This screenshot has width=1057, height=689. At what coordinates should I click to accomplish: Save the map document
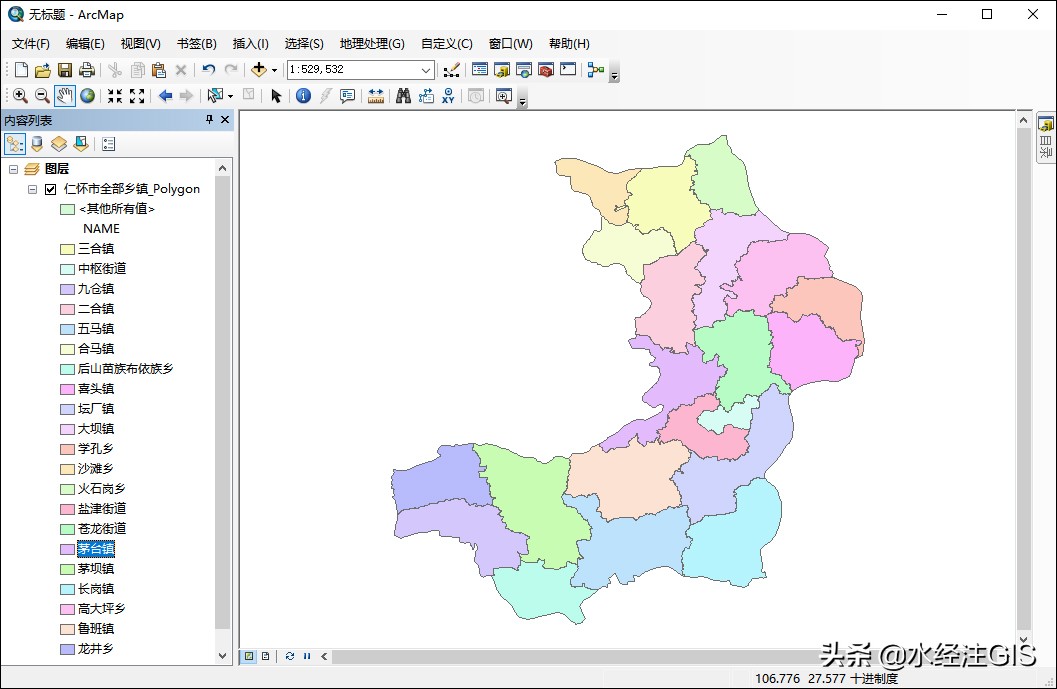coord(65,70)
